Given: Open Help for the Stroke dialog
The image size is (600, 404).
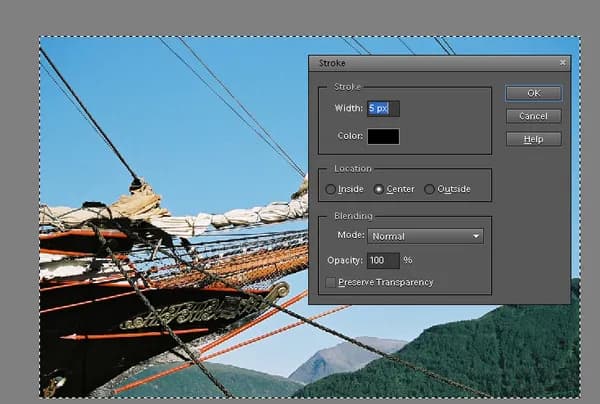Looking at the screenshot, I should tap(533, 139).
